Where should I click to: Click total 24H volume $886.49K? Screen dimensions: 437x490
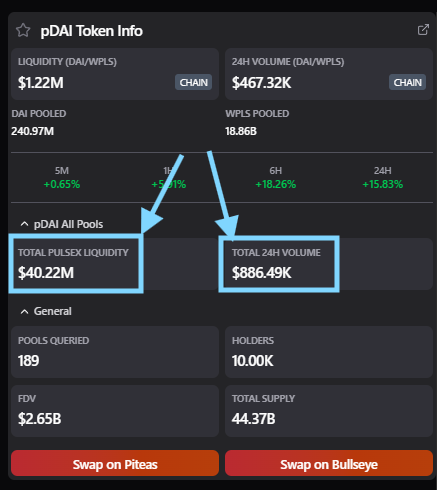[261, 273]
